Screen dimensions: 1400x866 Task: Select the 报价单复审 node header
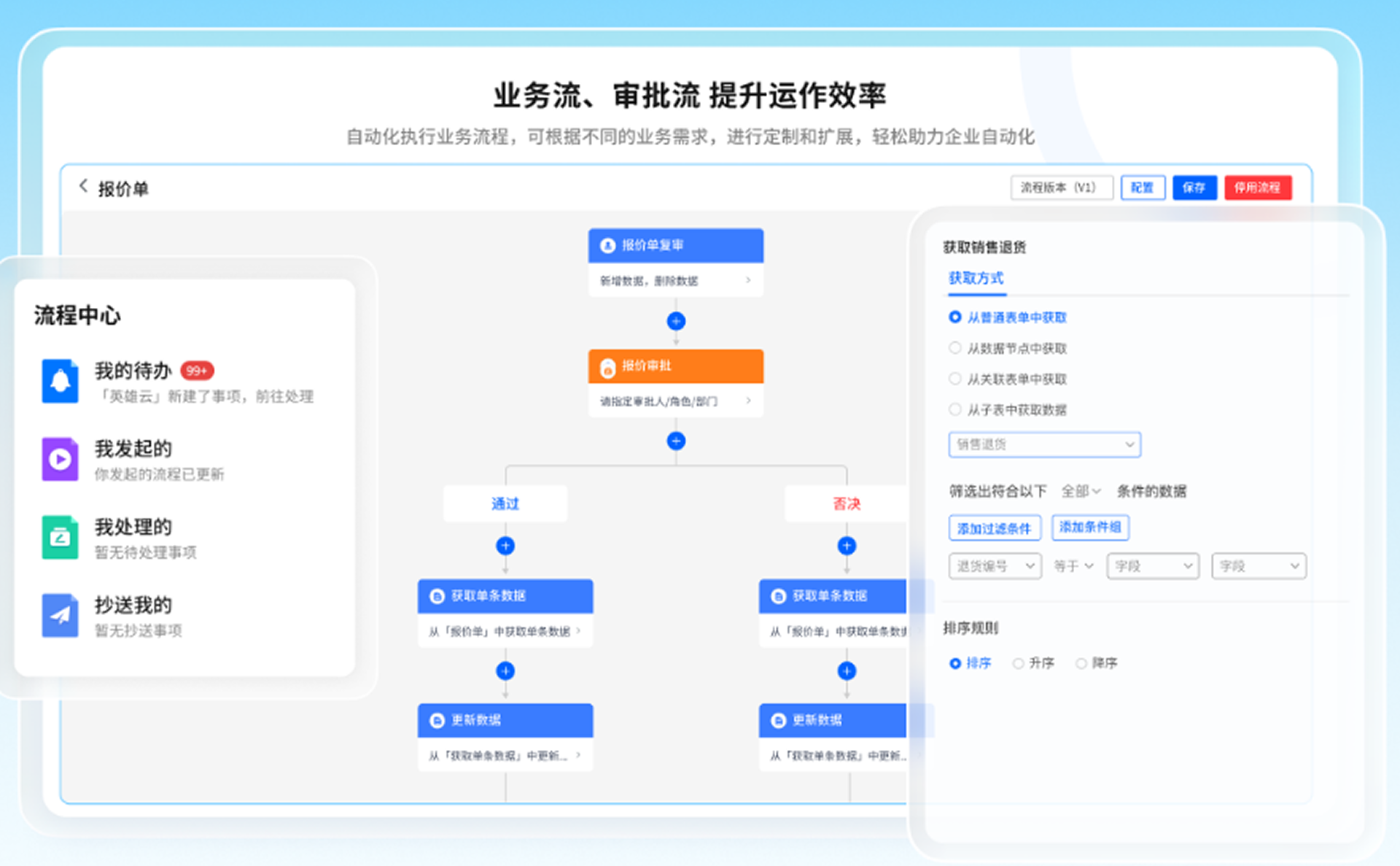[676, 246]
